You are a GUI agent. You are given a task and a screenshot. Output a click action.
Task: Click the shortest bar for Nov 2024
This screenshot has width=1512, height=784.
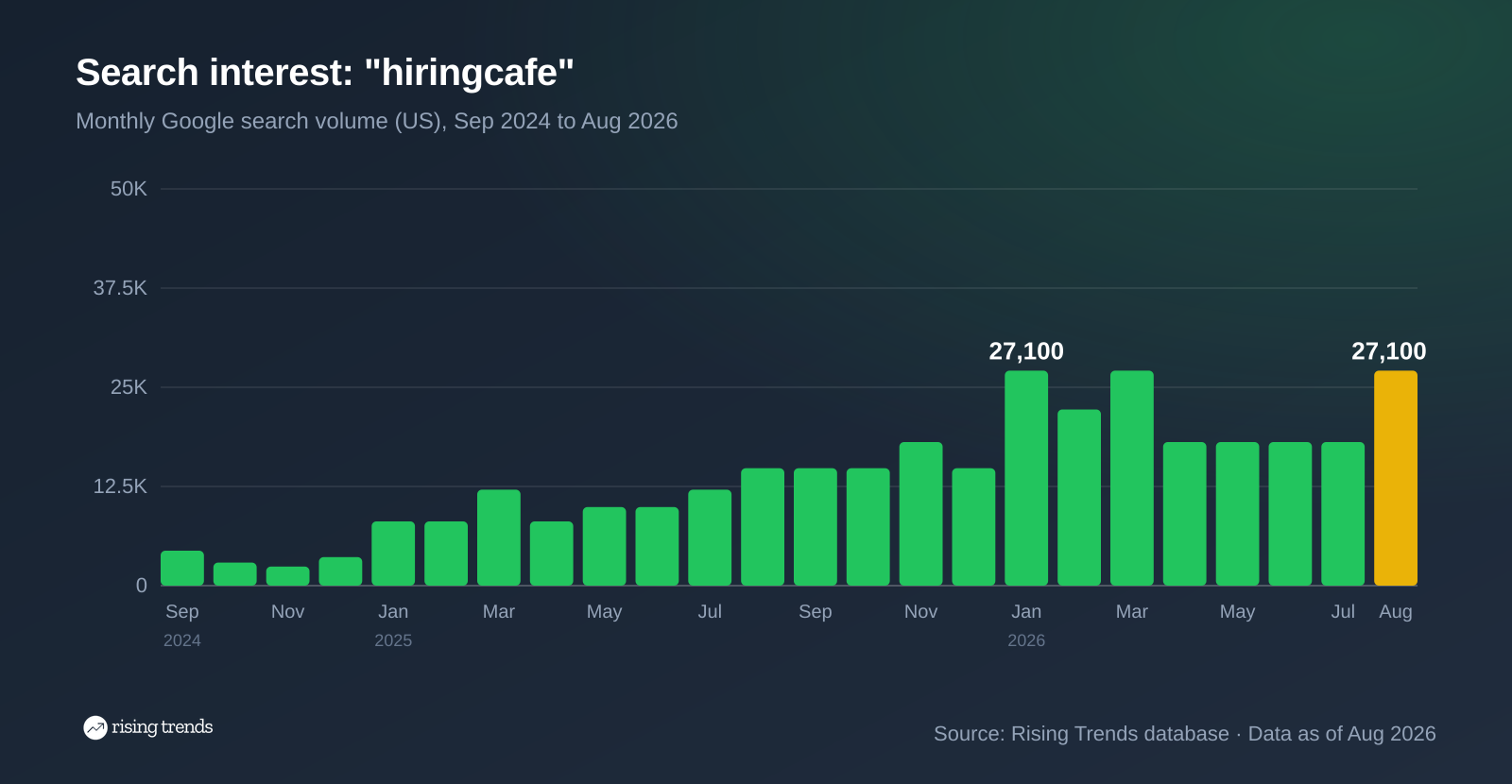pyautogui.click(x=288, y=576)
